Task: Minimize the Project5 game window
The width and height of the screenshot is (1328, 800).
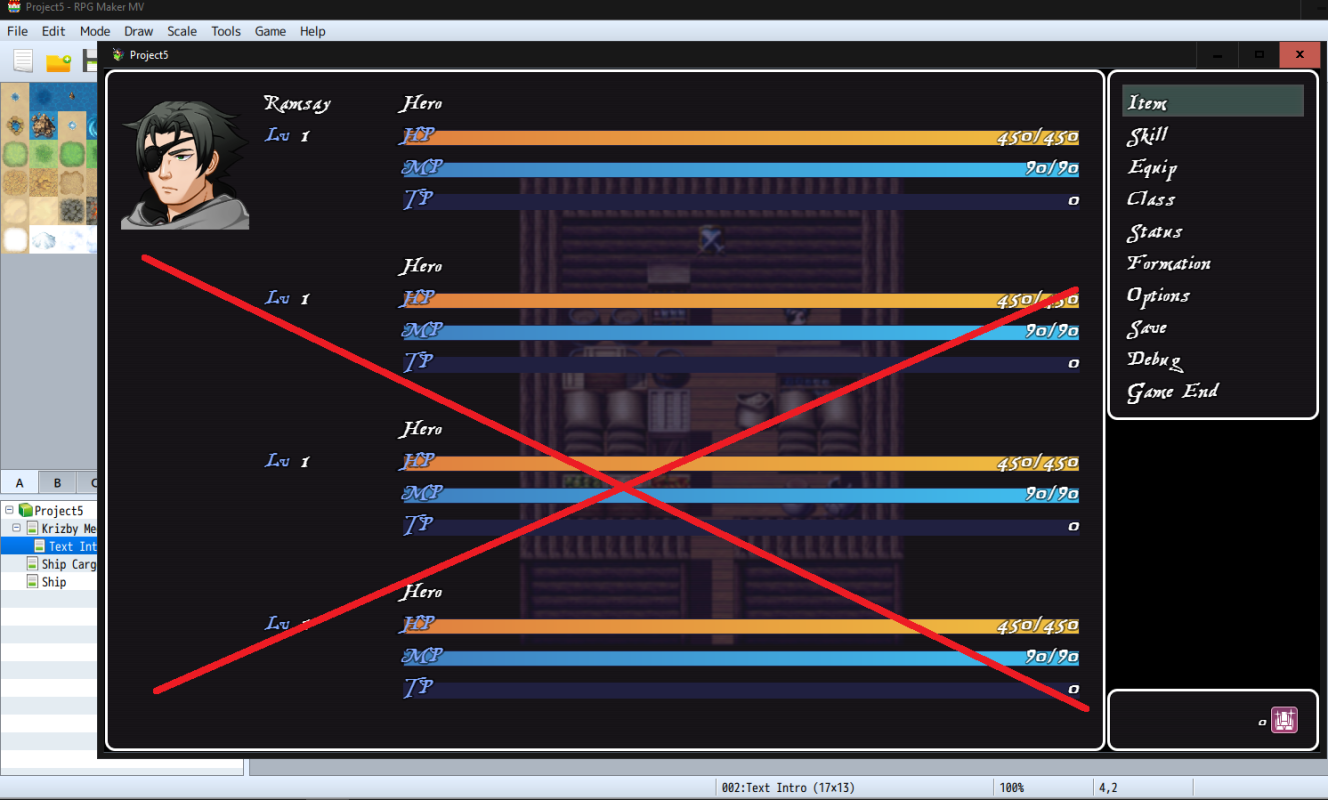Action: tap(1217, 55)
